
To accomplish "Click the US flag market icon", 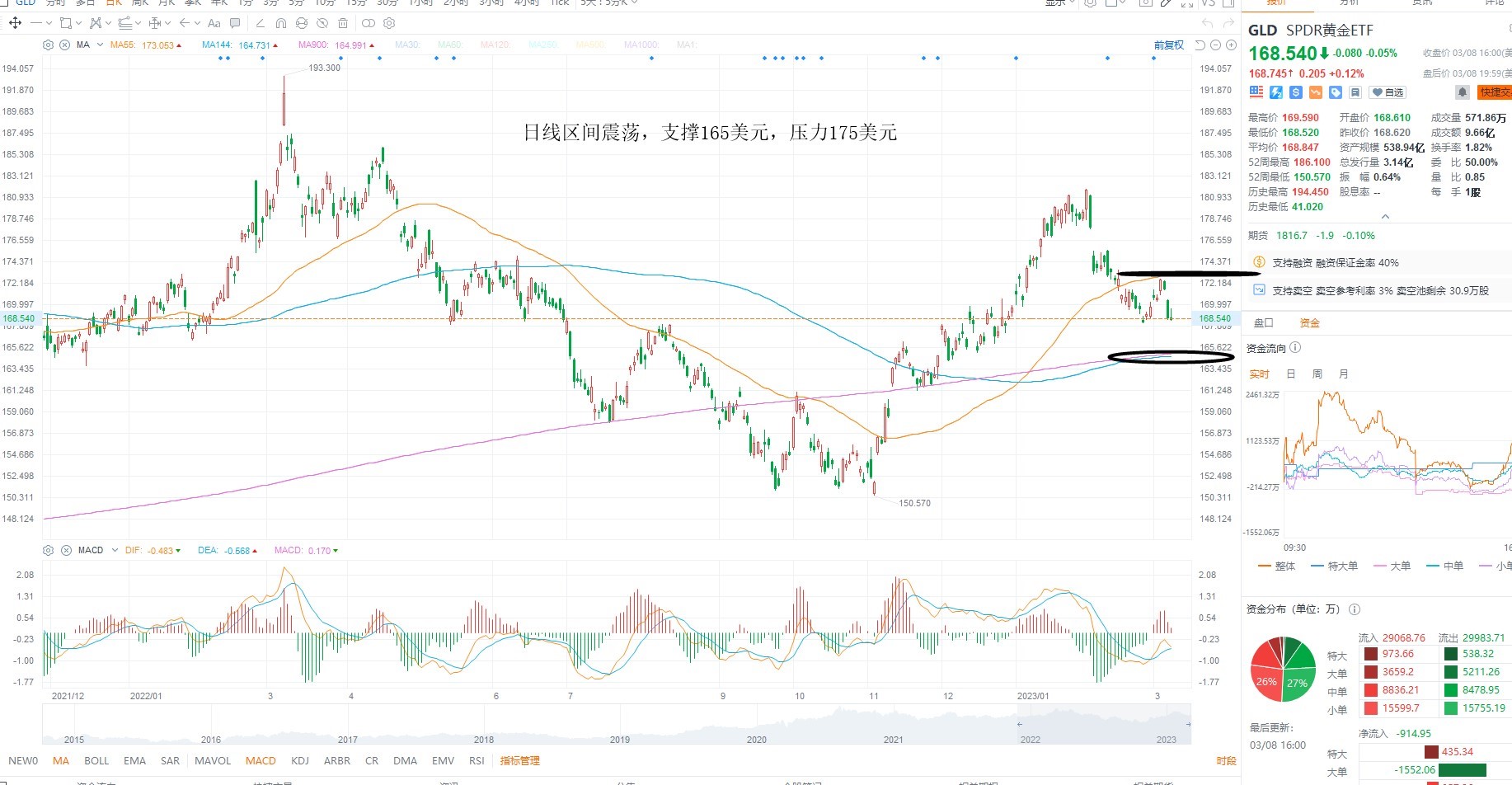I will coord(1256,92).
